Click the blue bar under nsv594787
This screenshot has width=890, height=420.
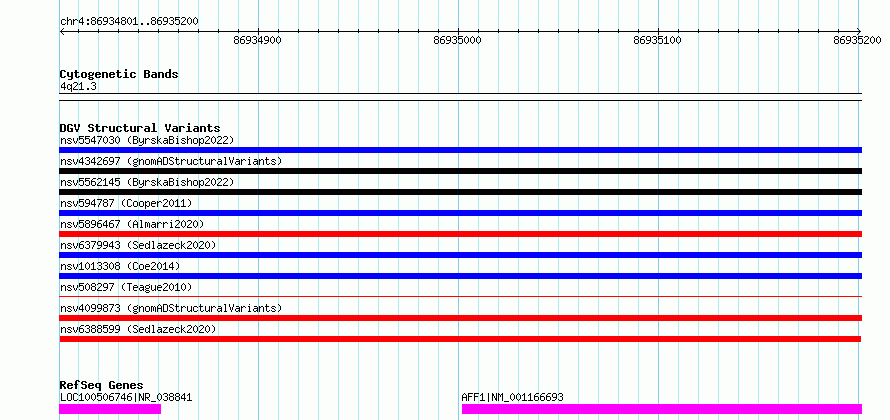tap(460, 213)
